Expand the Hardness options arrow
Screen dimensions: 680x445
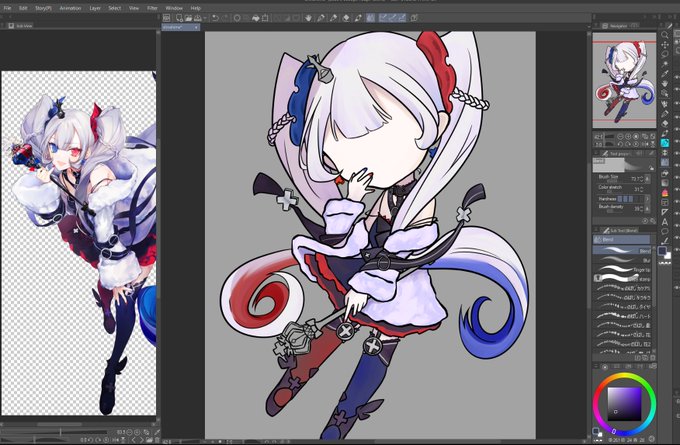click(647, 199)
